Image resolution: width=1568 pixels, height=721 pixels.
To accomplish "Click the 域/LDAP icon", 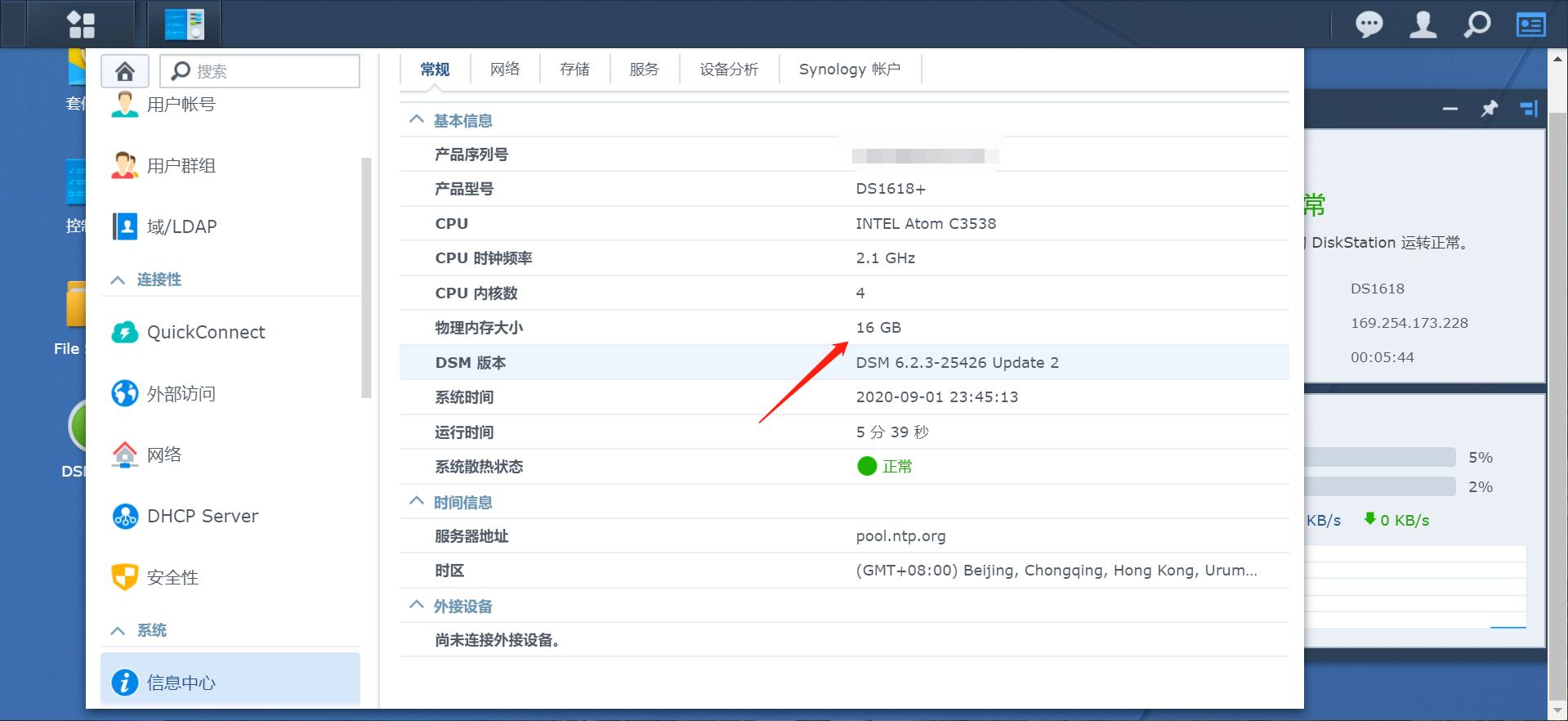I will coord(125,226).
